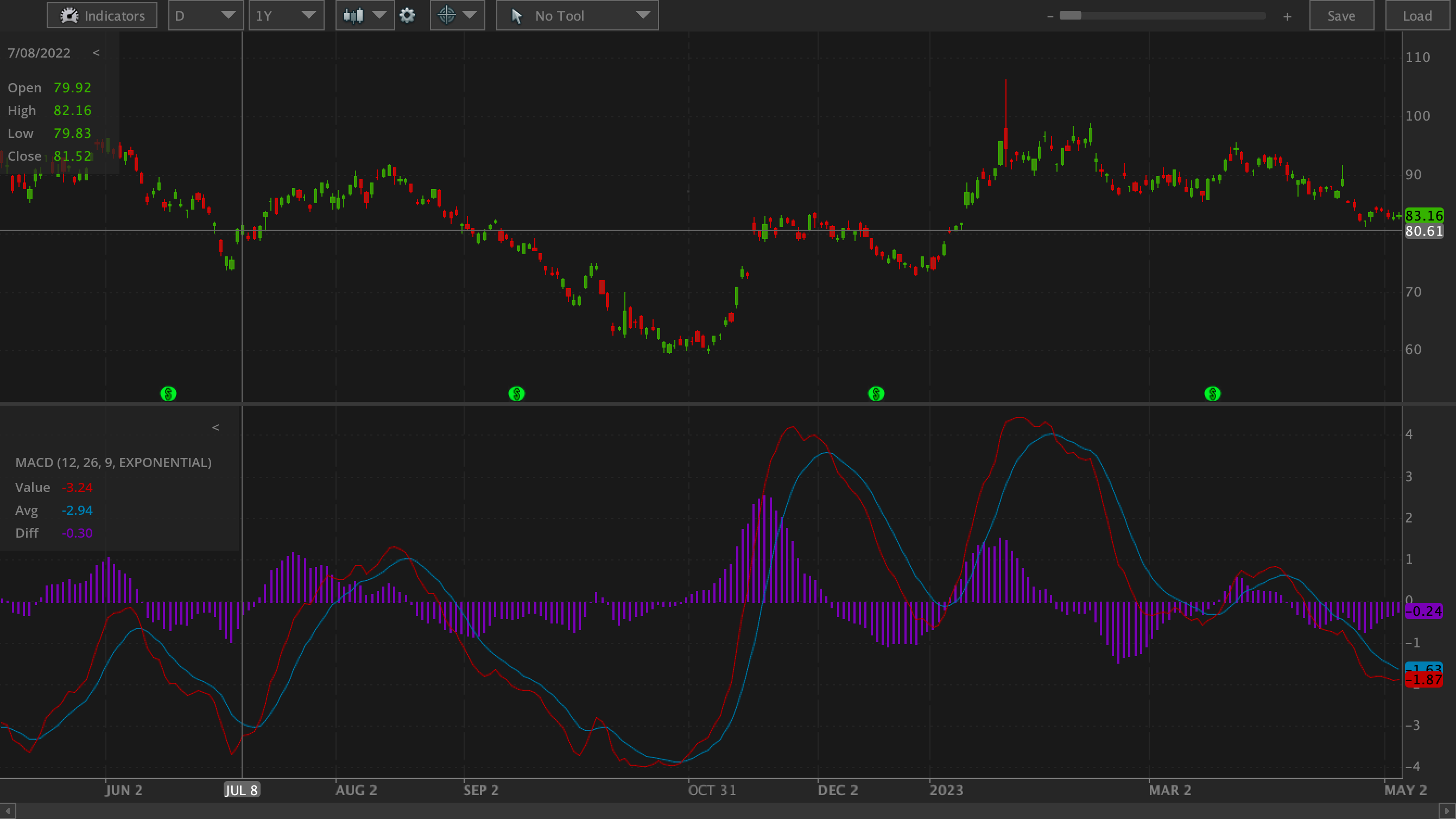Click the MACD (12, 26, 9, EXPONENTIAL) label
Screen dimensions: 1456x819
click(113, 462)
